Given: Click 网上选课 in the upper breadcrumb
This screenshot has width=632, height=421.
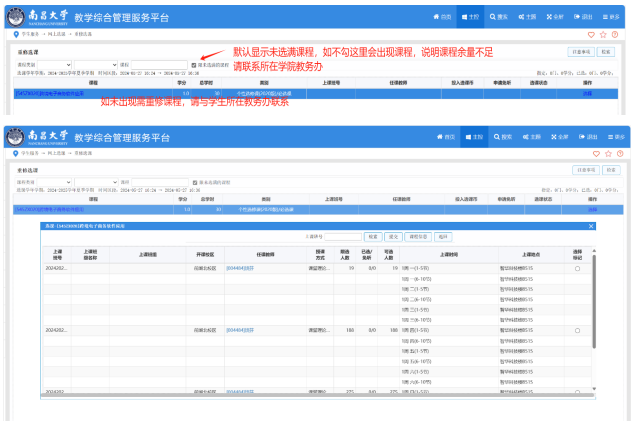Looking at the screenshot, I should click(x=54, y=35).
